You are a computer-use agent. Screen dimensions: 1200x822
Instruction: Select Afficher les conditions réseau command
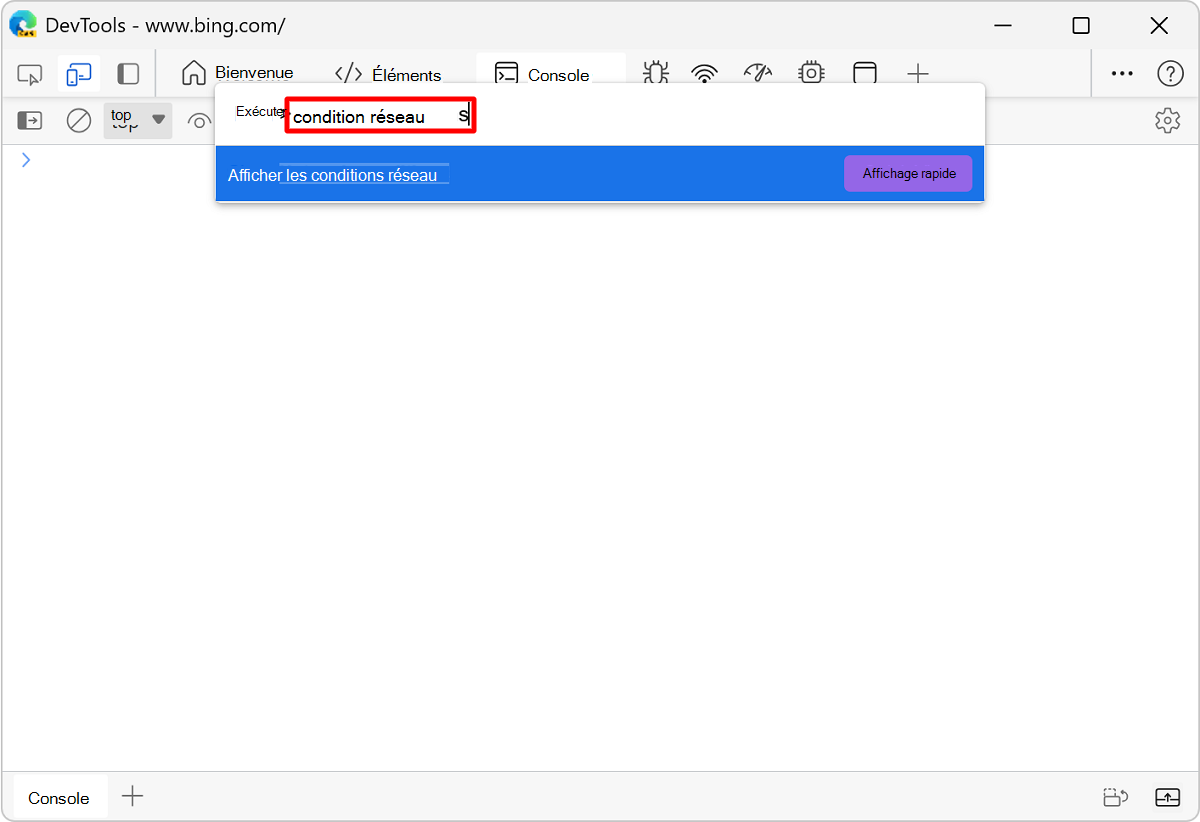(x=600, y=174)
